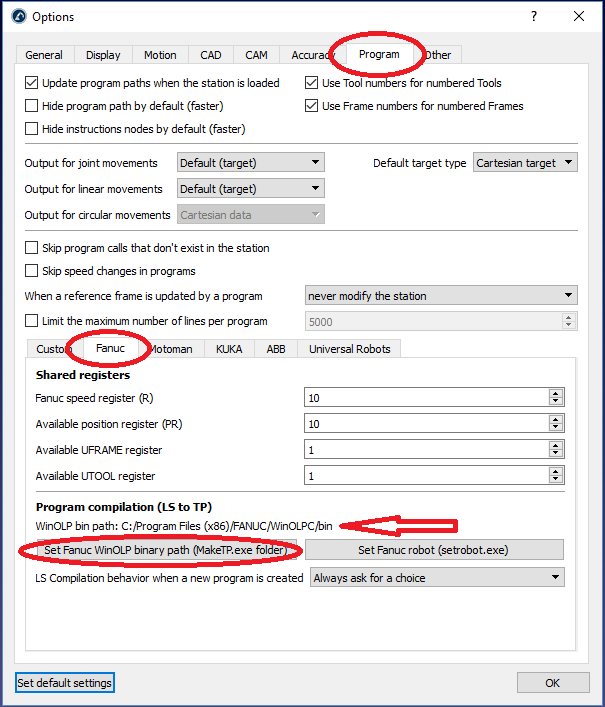Decrease Fanuc speed register value
The height and width of the screenshot is (707, 605).
(556, 402)
